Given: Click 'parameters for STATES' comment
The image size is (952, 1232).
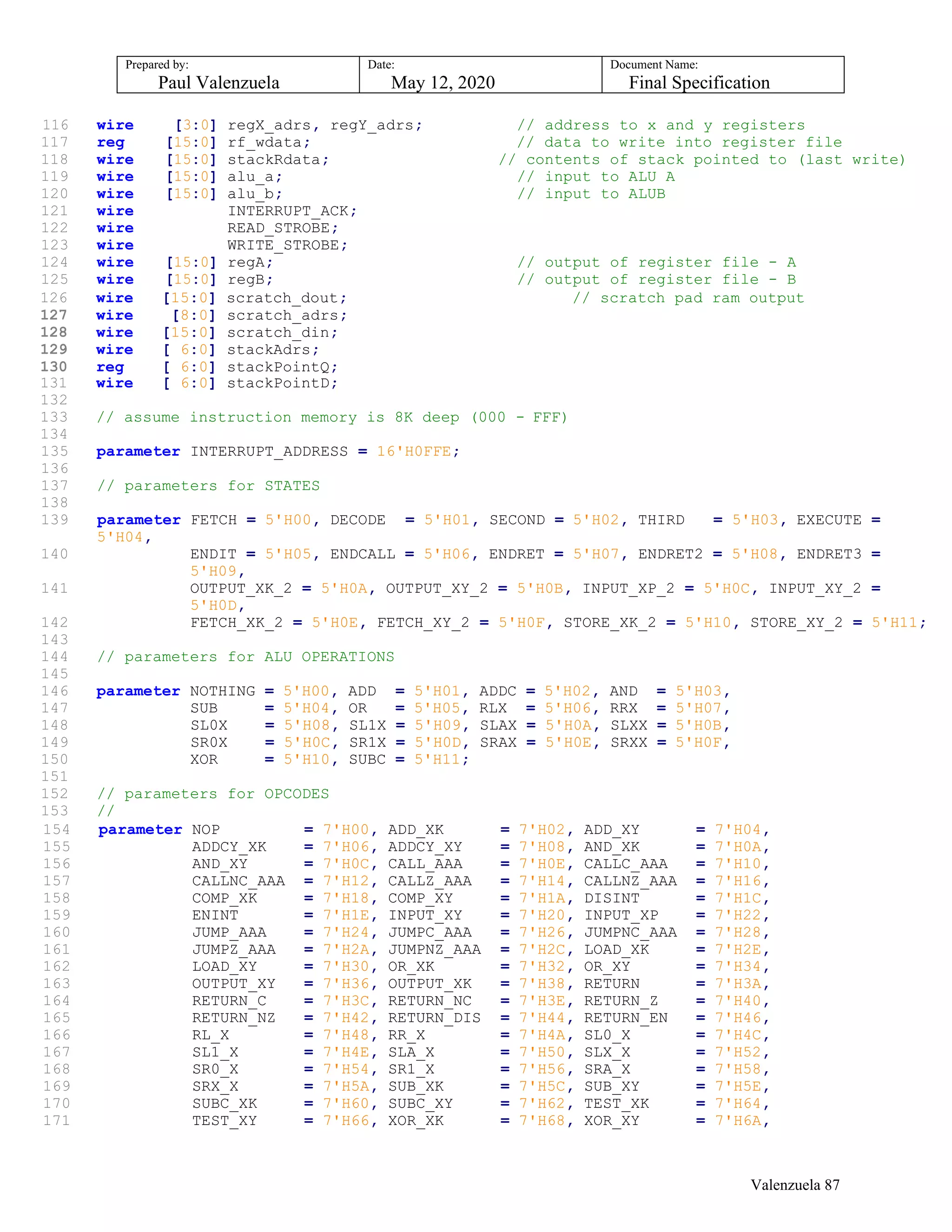Looking at the screenshot, I should click(x=208, y=486).
